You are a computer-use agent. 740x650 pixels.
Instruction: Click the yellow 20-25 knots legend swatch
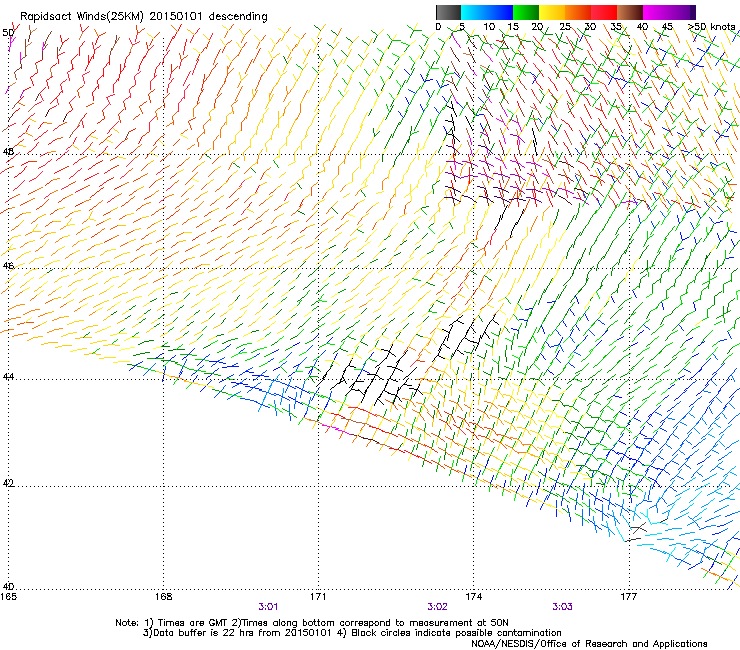coord(552,12)
